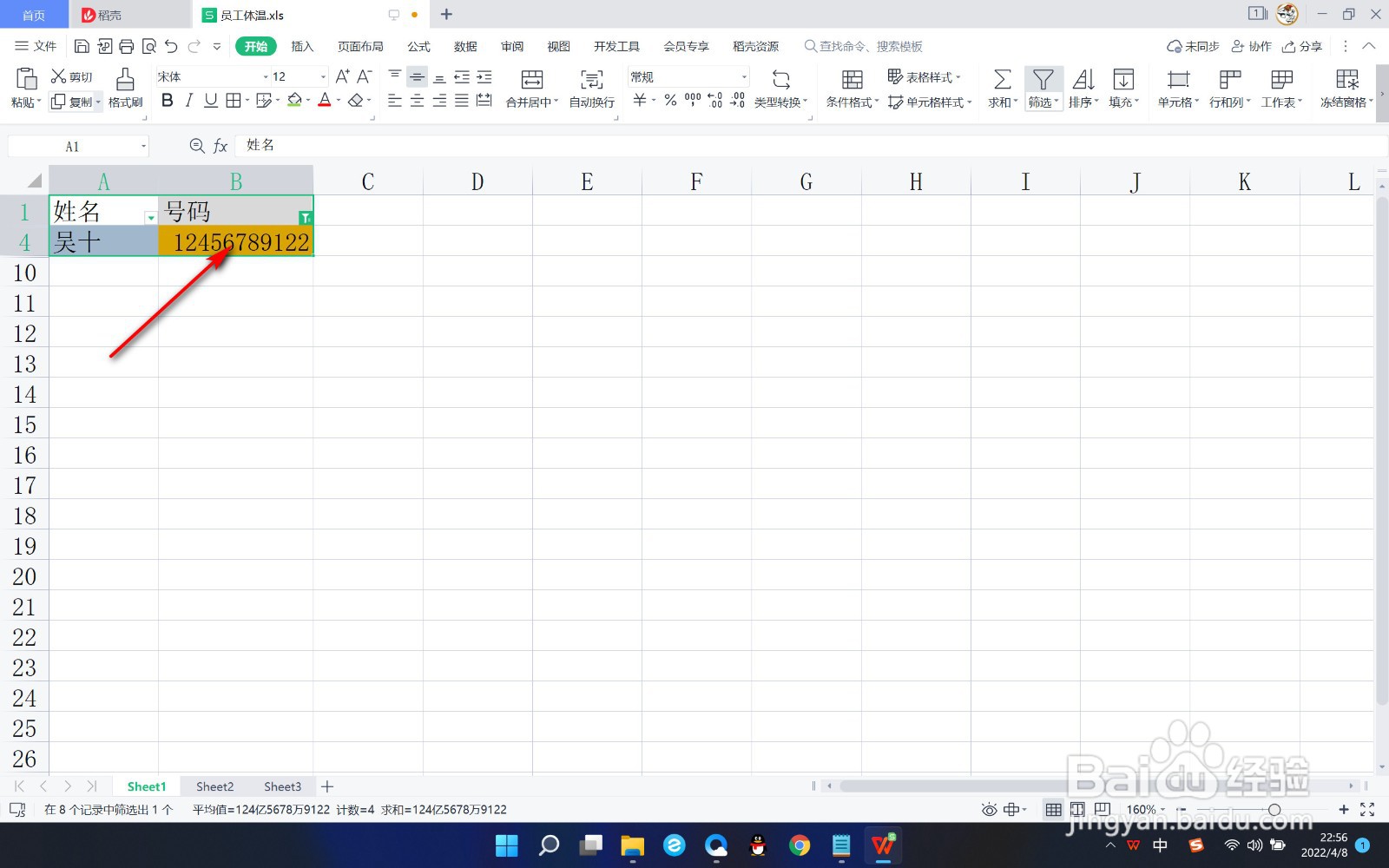This screenshot has height=868, width=1389.
Task: Click the zoom slider handle
Action: point(1274,809)
